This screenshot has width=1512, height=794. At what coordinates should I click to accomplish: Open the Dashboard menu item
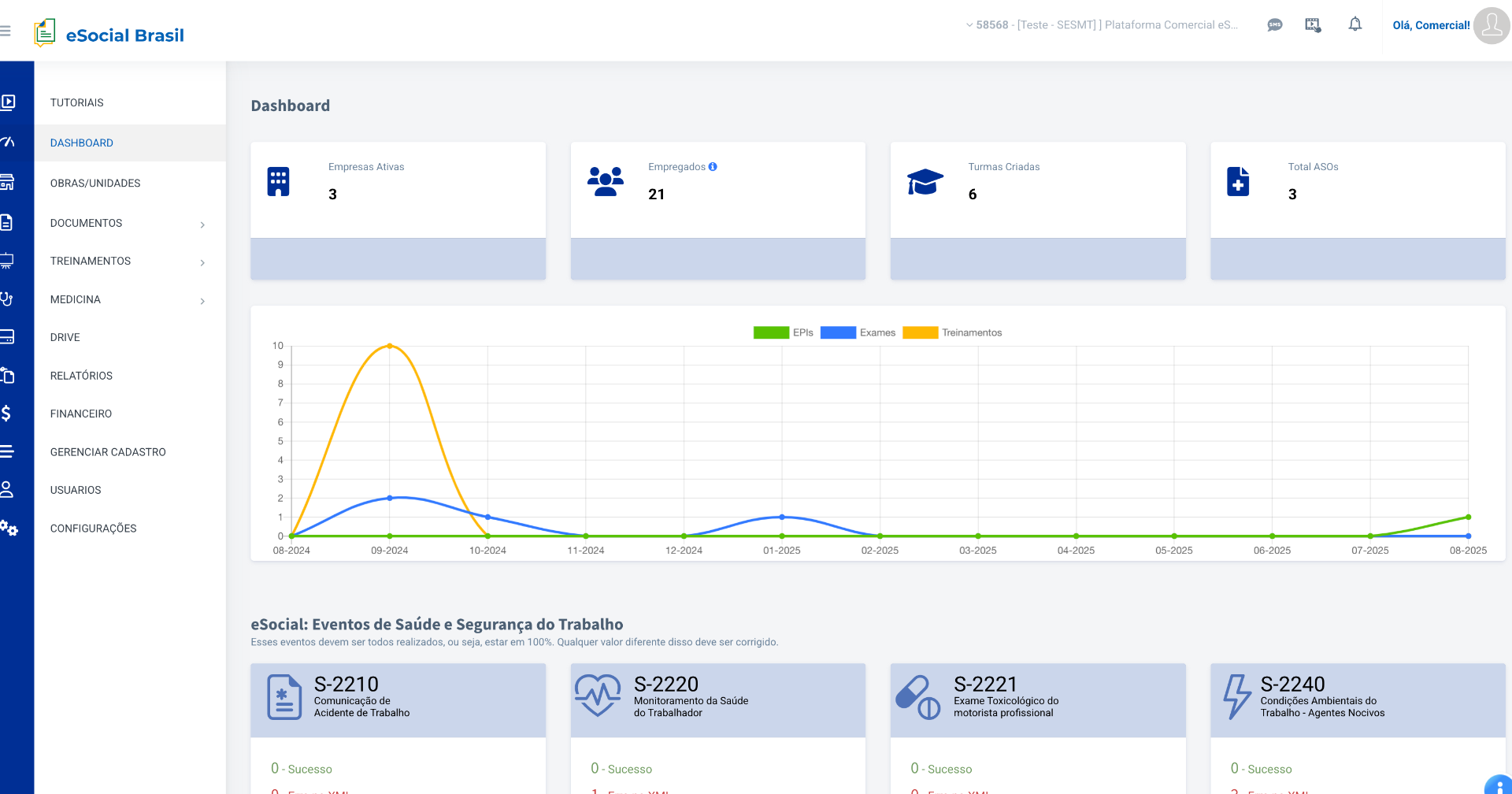click(82, 143)
